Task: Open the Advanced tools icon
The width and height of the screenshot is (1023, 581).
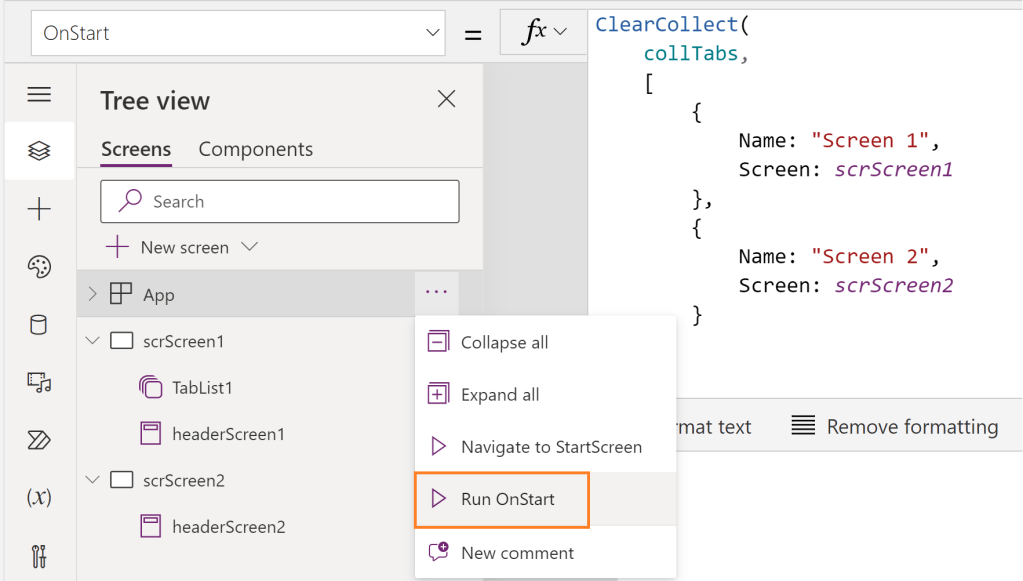Action: click(x=39, y=555)
